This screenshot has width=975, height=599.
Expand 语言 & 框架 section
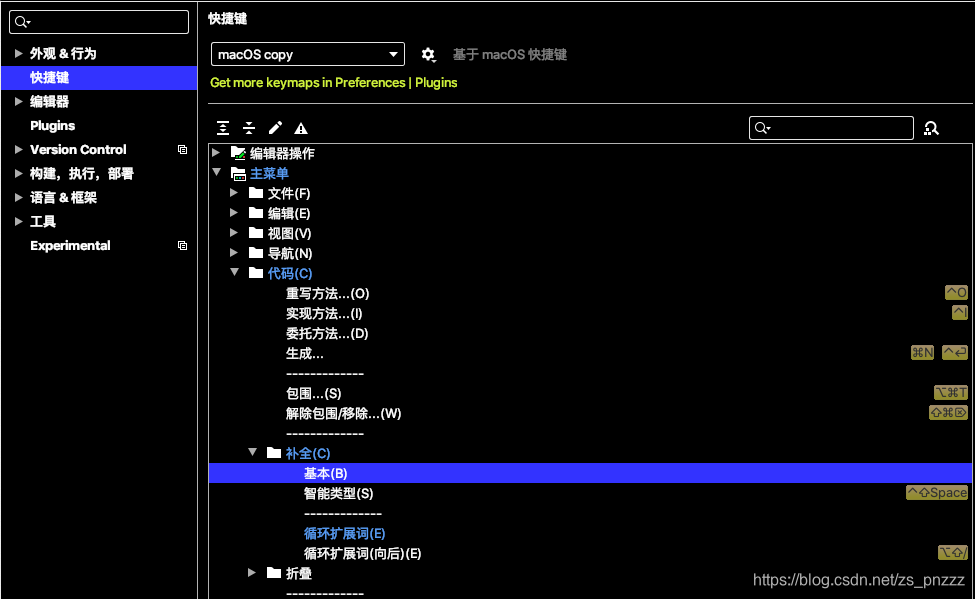19,197
